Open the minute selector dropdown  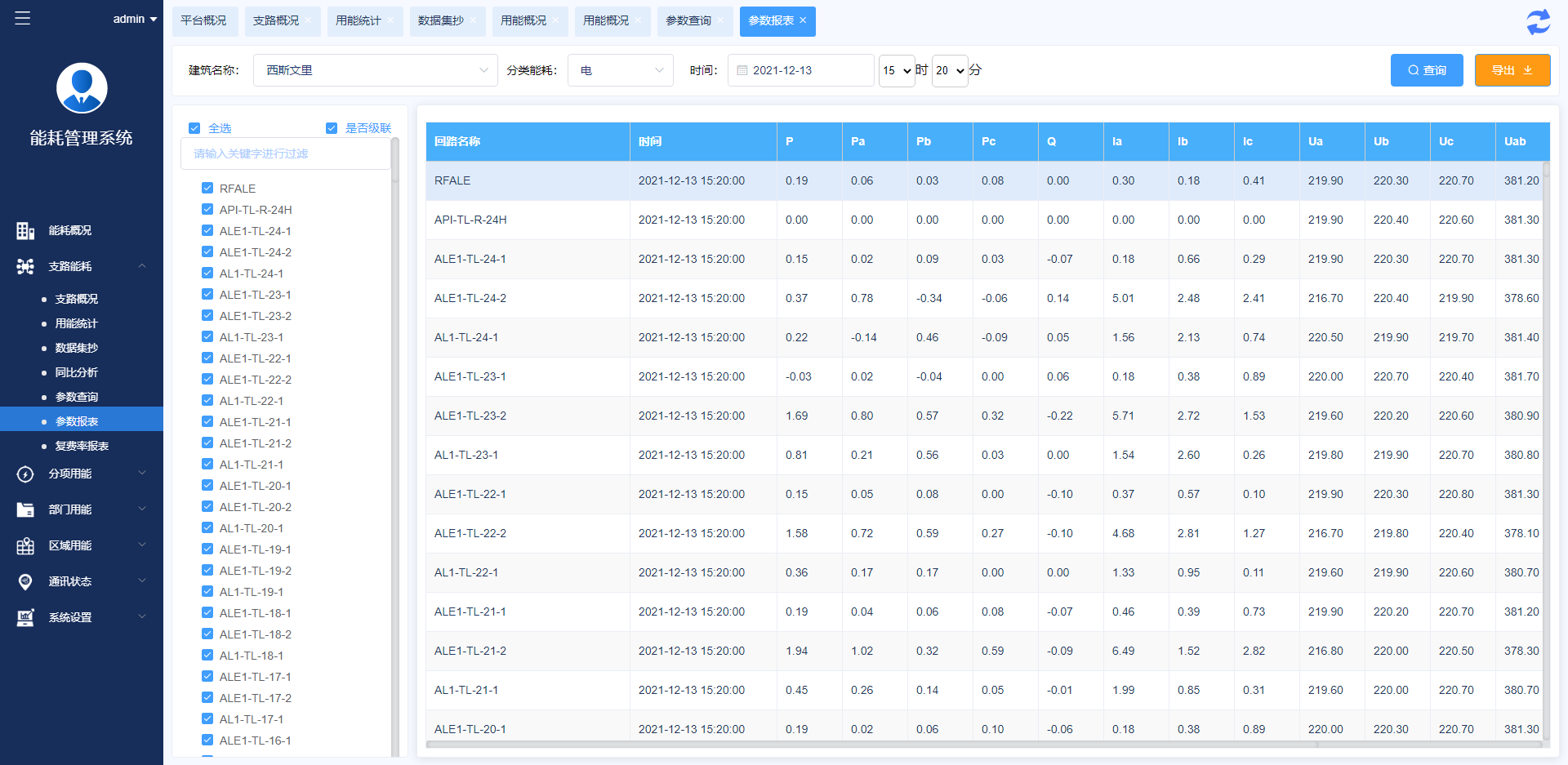click(950, 71)
